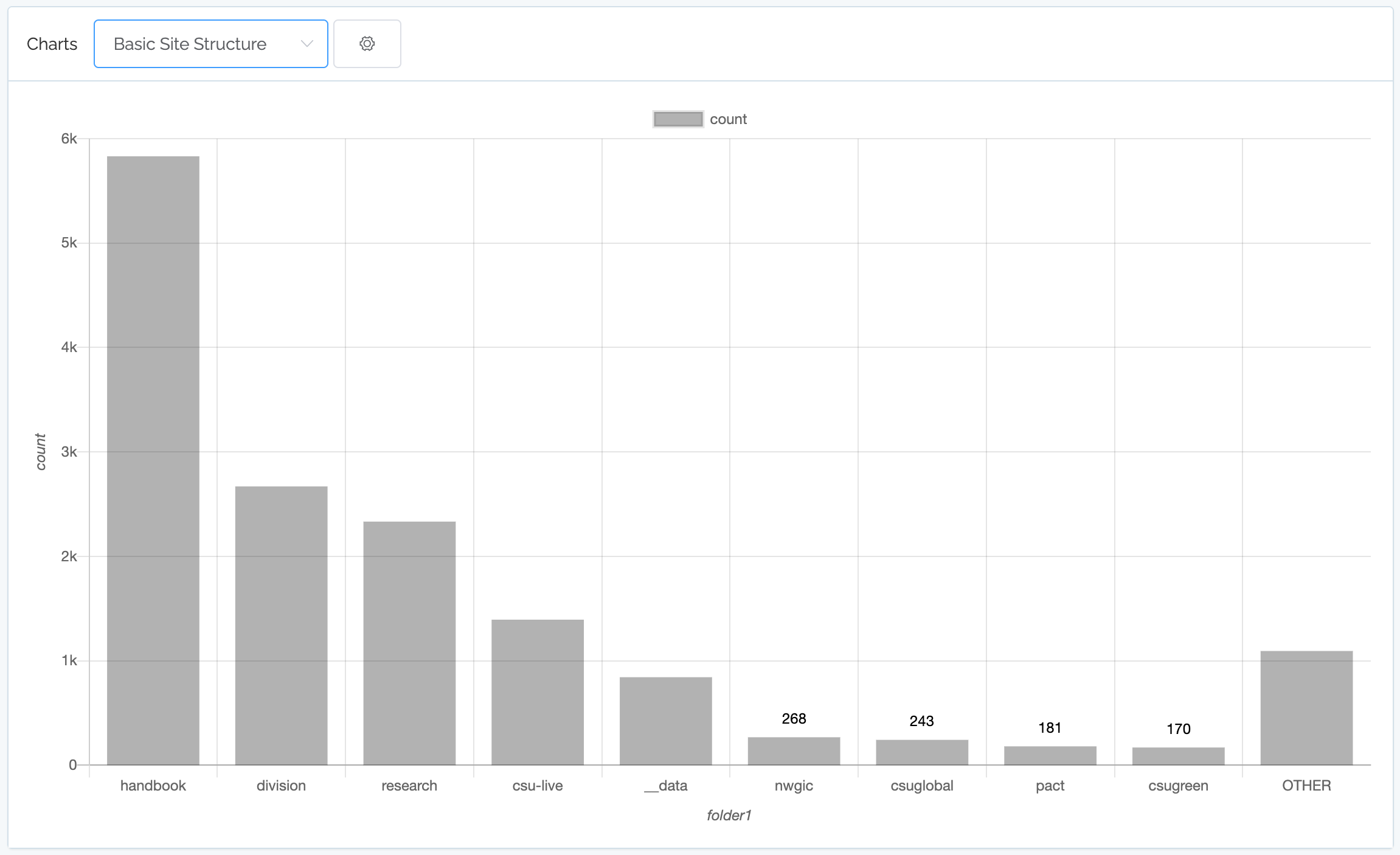Click the 5k y-axis tick label
This screenshot has width=1400, height=855.
coord(69,243)
